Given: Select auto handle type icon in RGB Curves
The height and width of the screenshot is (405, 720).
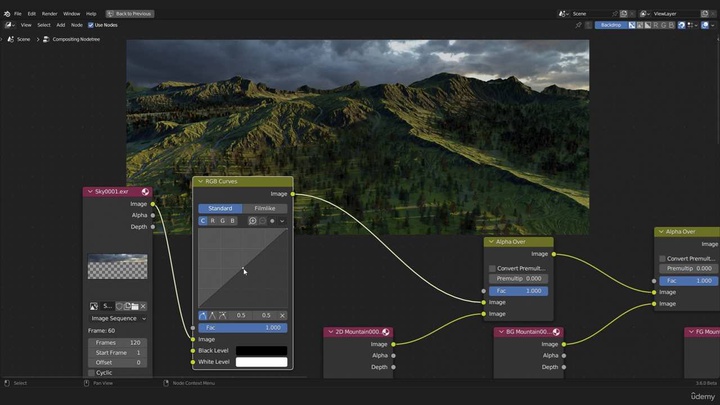Looking at the screenshot, I should [x=203, y=315].
